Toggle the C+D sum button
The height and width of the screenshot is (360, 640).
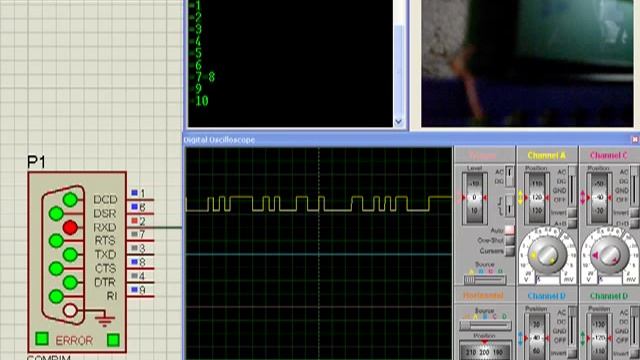pos(635,223)
